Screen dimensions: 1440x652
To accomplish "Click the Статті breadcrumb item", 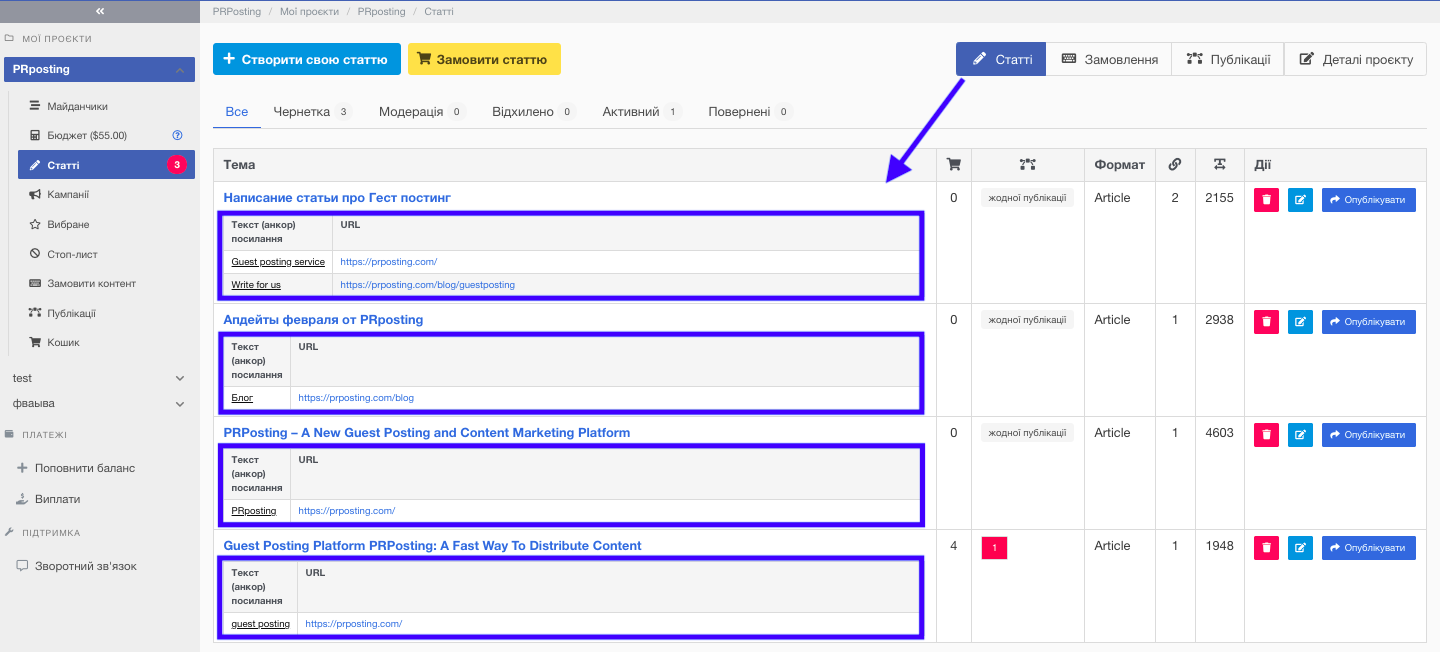I will pyautogui.click(x=437, y=12).
